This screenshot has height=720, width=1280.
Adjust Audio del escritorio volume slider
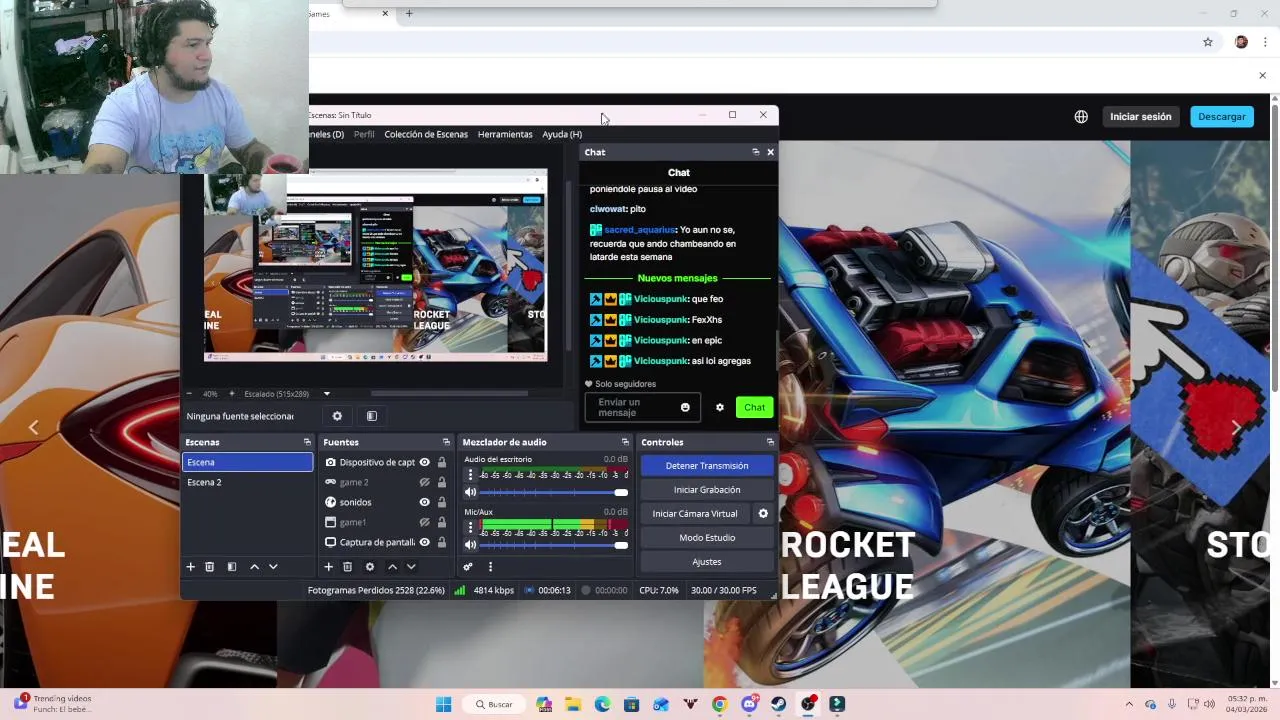[x=554, y=492]
